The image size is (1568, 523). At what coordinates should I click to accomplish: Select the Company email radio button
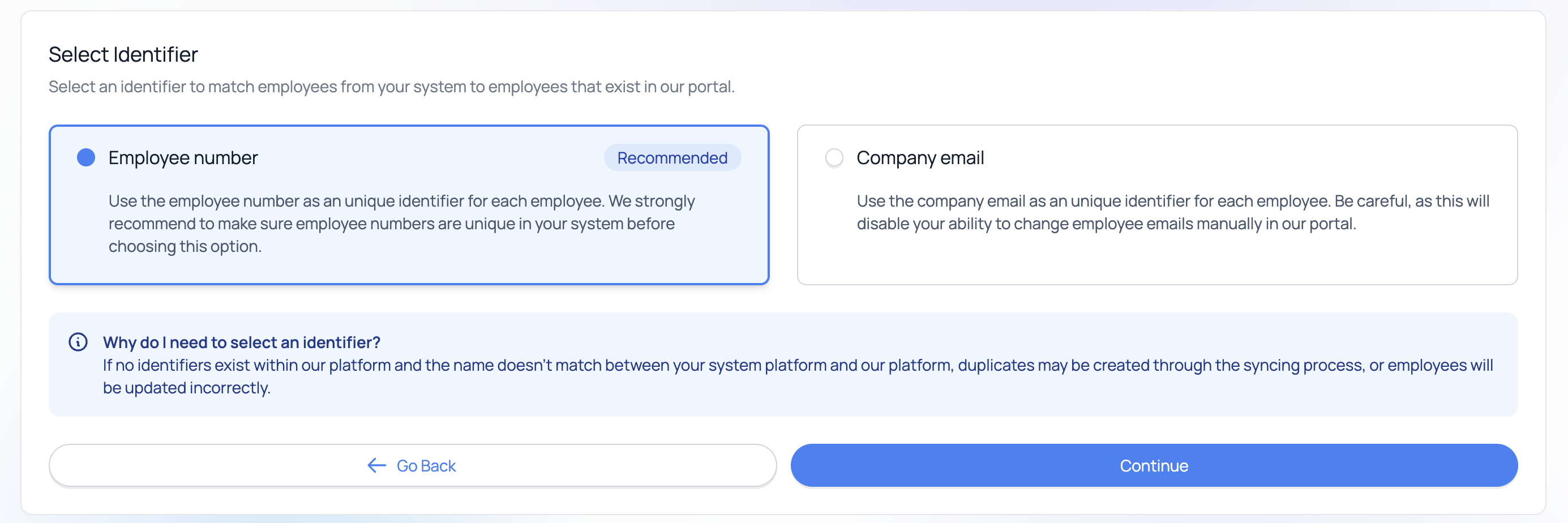point(834,158)
